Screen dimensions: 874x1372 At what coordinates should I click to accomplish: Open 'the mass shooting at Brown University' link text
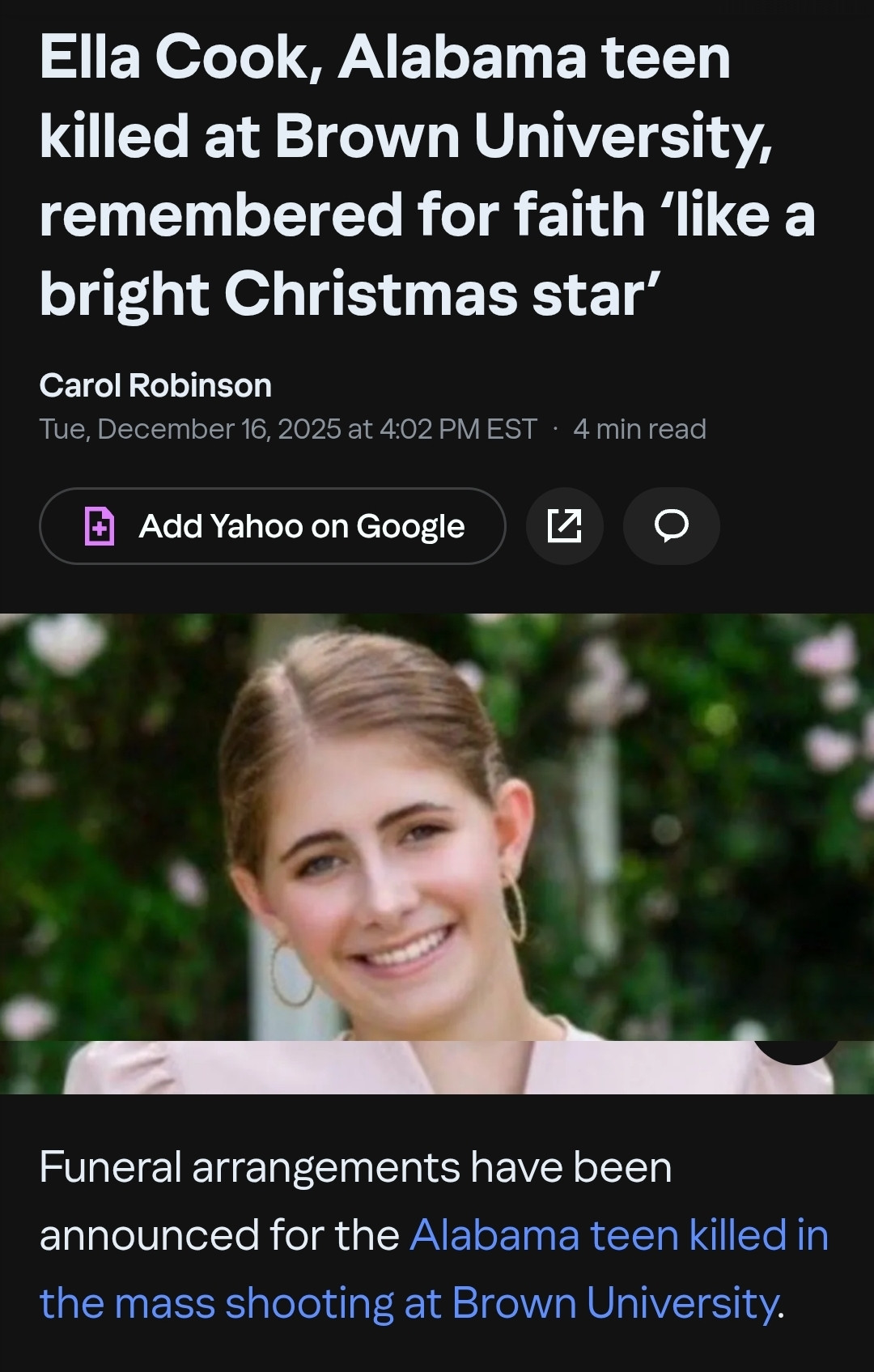(409, 1303)
